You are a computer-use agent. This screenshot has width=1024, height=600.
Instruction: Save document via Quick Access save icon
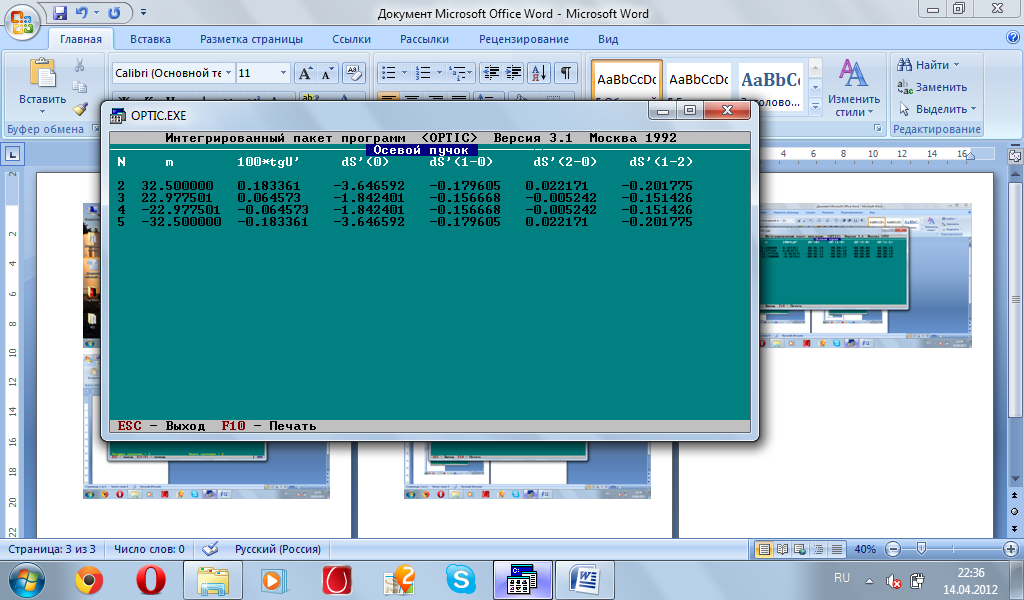(60, 12)
